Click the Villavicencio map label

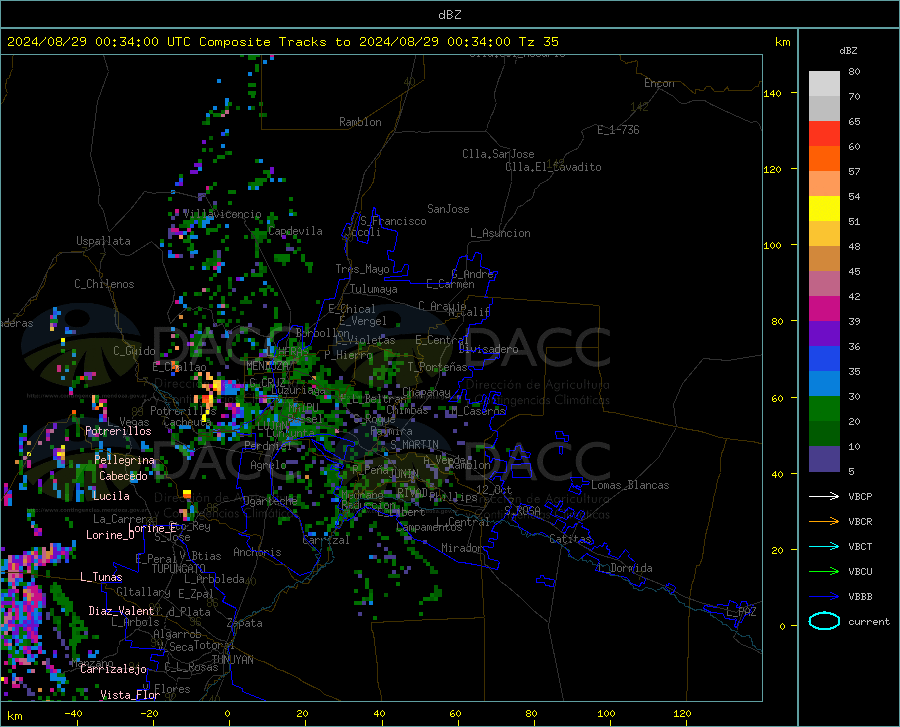[222, 214]
